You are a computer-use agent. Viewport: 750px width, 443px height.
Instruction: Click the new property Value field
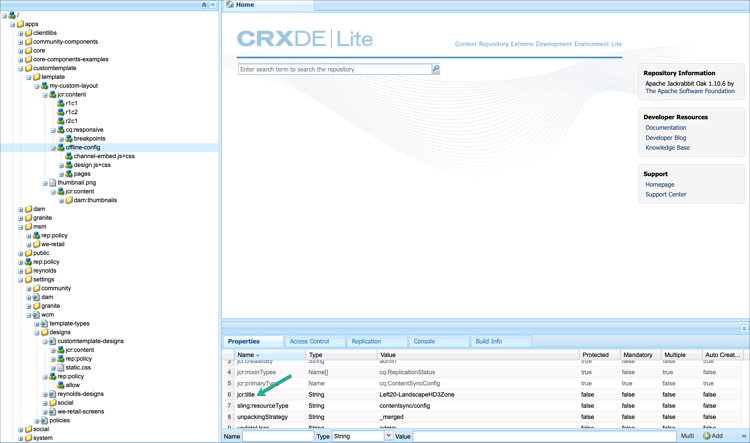544,436
